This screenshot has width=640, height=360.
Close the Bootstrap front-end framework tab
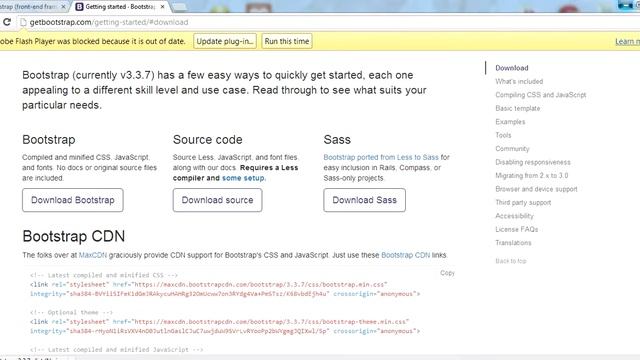click(x=63, y=7)
